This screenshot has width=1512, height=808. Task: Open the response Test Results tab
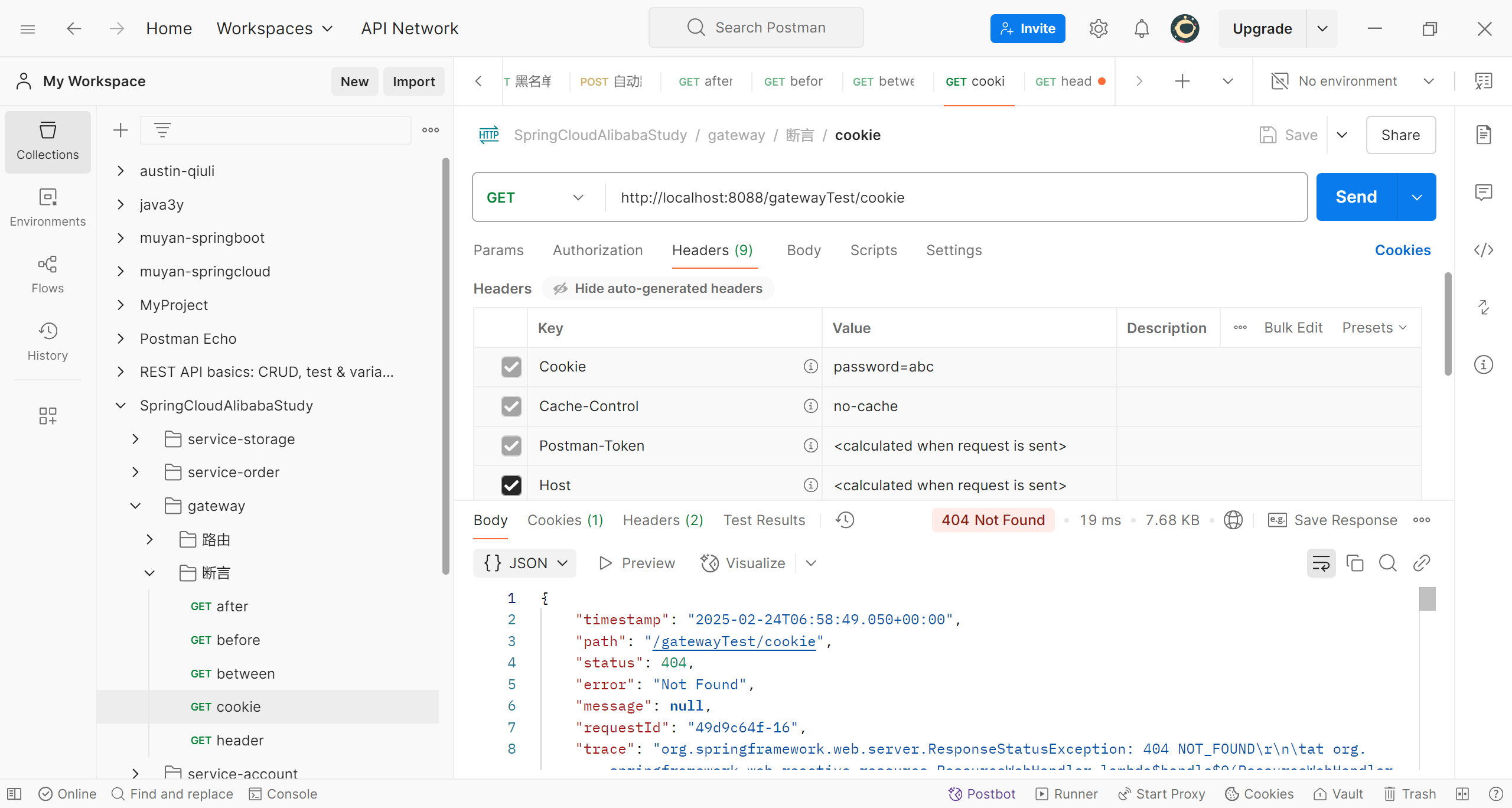764,520
